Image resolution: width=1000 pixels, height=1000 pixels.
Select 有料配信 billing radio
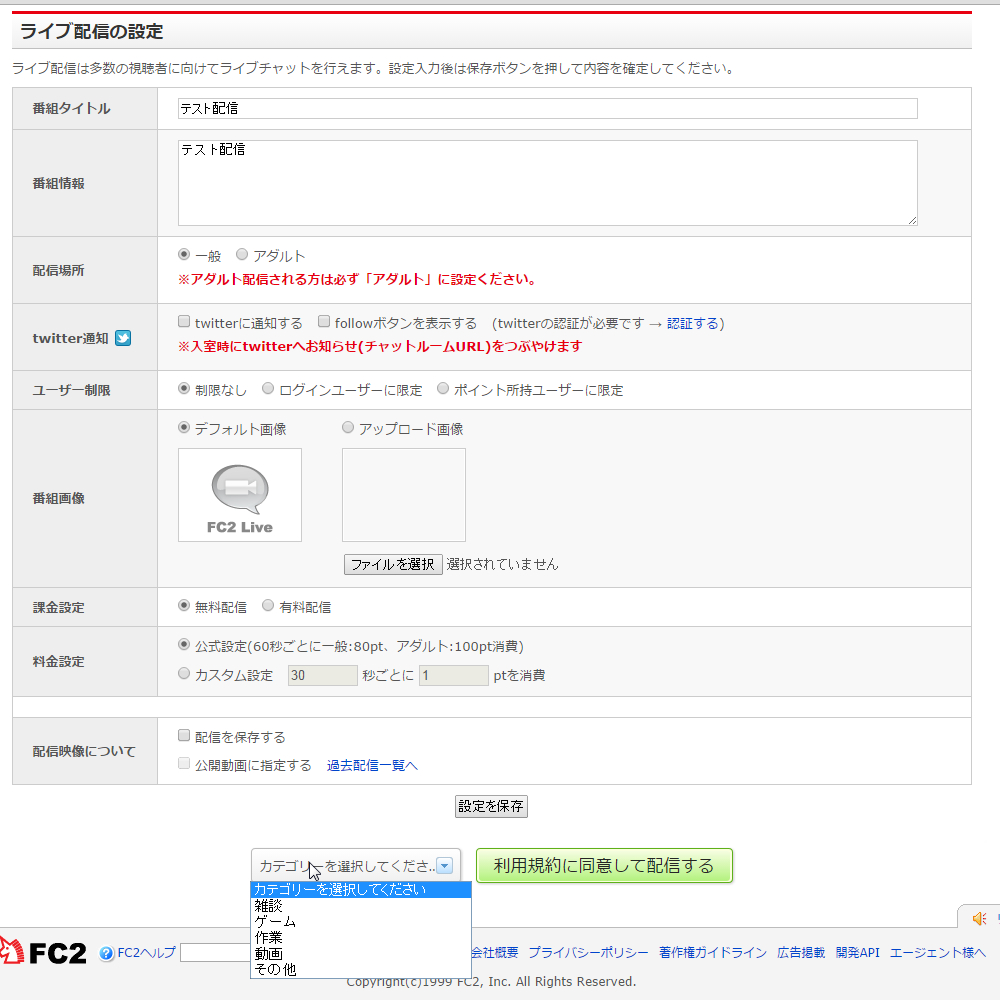pyautogui.click(x=268, y=605)
